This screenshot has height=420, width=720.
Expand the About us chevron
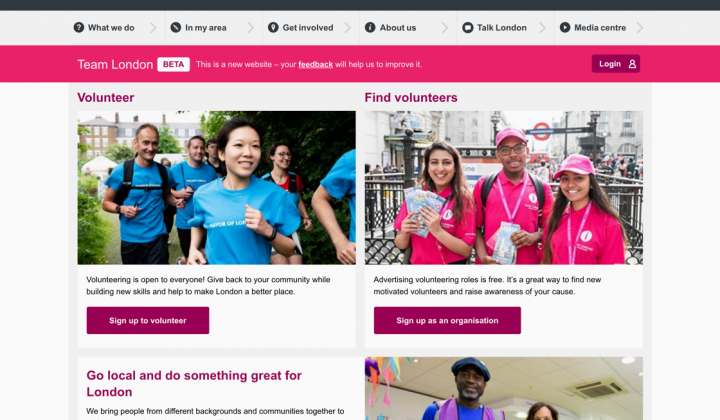click(445, 28)
